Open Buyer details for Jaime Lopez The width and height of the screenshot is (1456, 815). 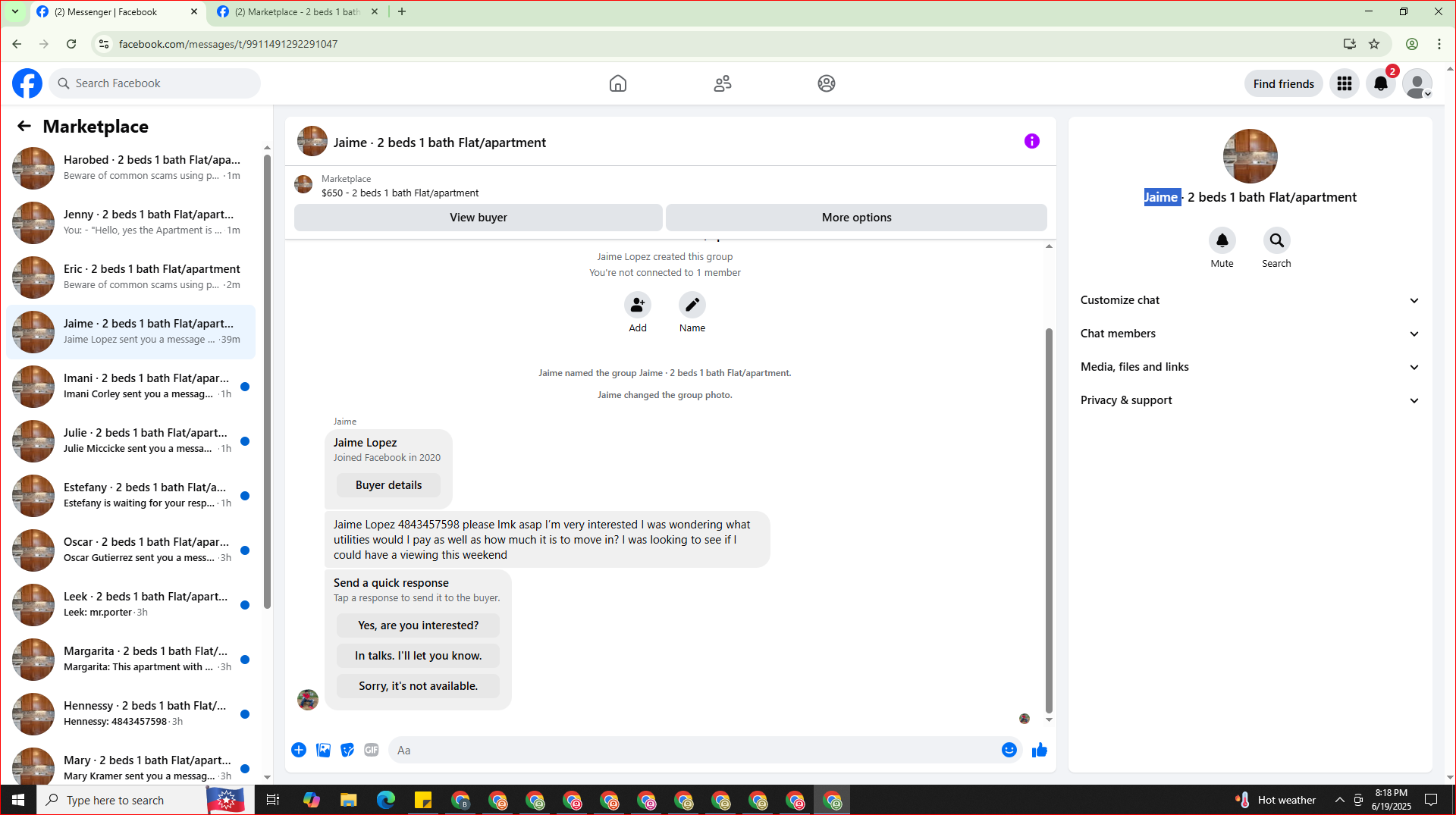click(389, 485)
